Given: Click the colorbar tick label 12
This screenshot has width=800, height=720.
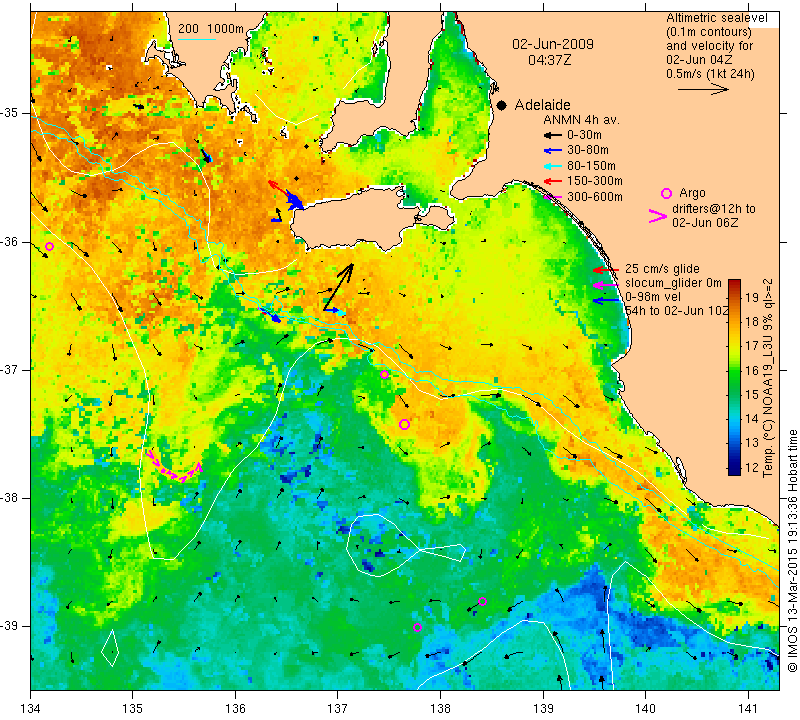Looking at the screenshot, I should 753,467.
